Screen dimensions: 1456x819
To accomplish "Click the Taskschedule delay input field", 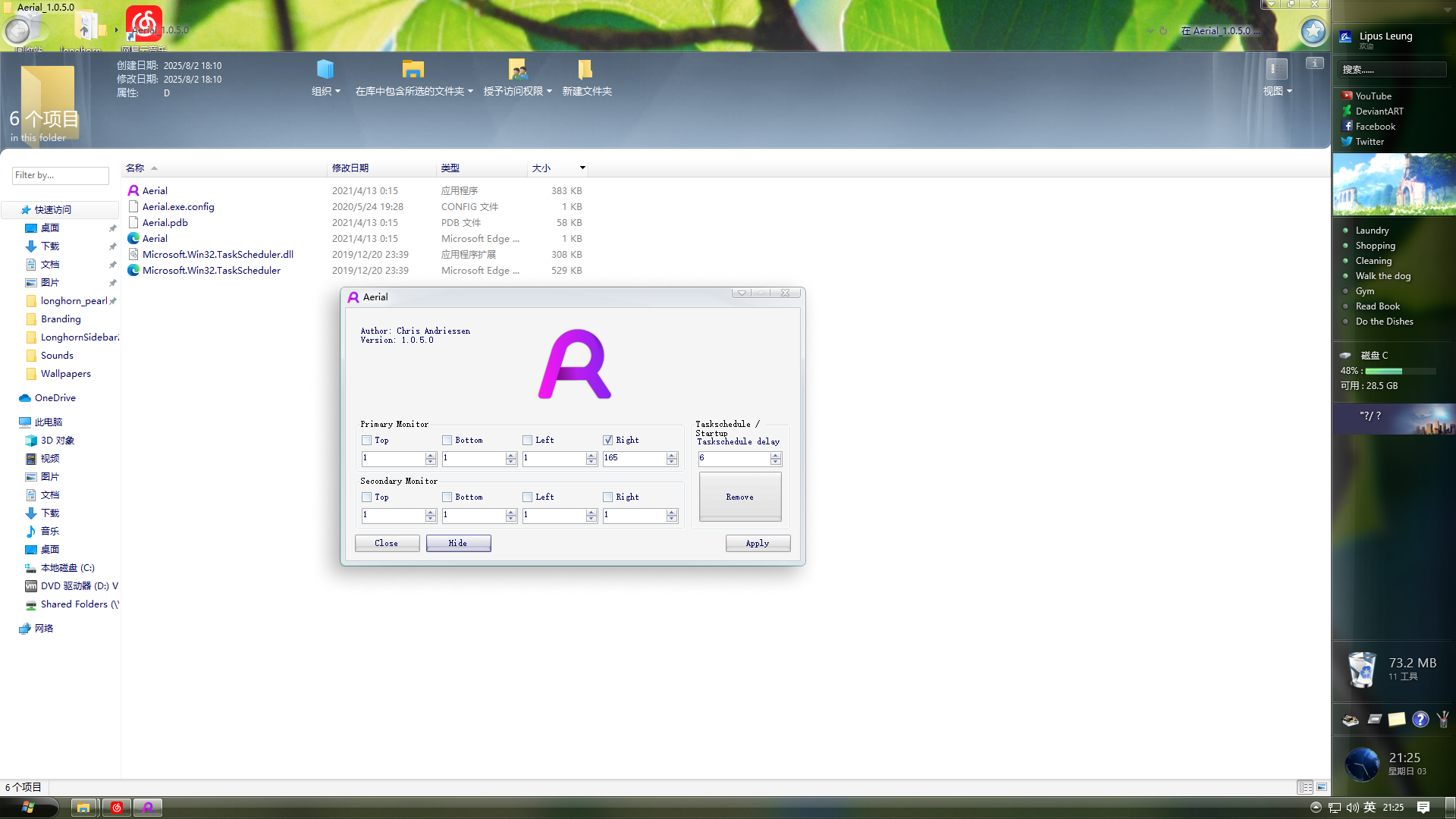I will coord(733,458).
